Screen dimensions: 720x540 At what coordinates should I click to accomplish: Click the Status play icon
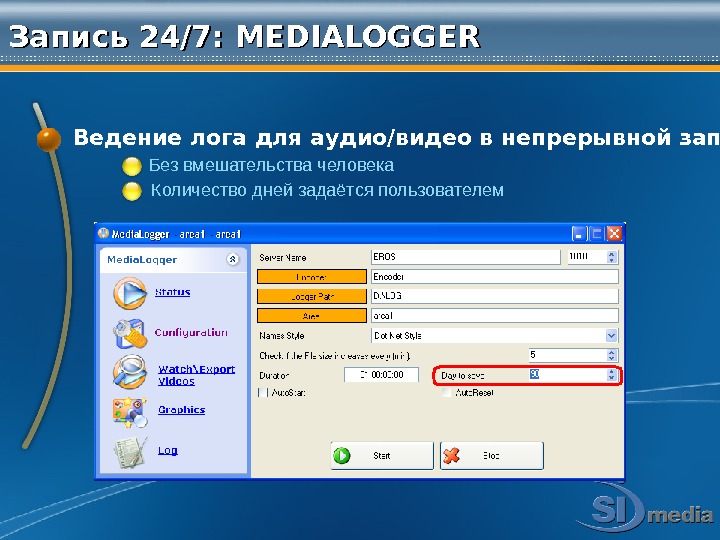(130, 293)
